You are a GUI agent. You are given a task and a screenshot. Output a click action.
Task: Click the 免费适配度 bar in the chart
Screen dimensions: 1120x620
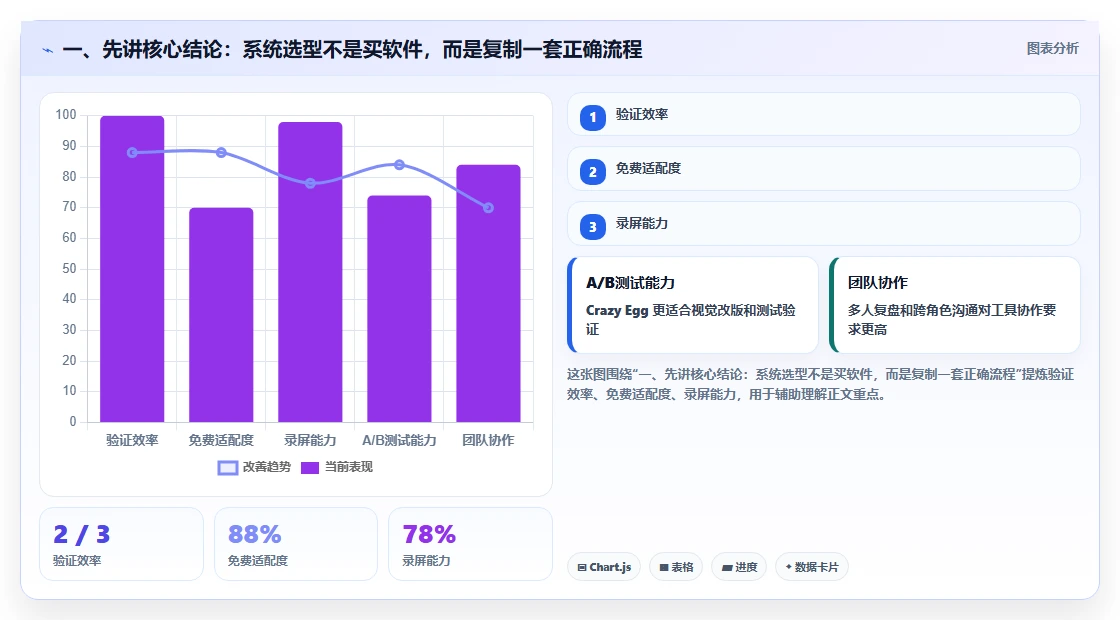(x=221, y=315)
